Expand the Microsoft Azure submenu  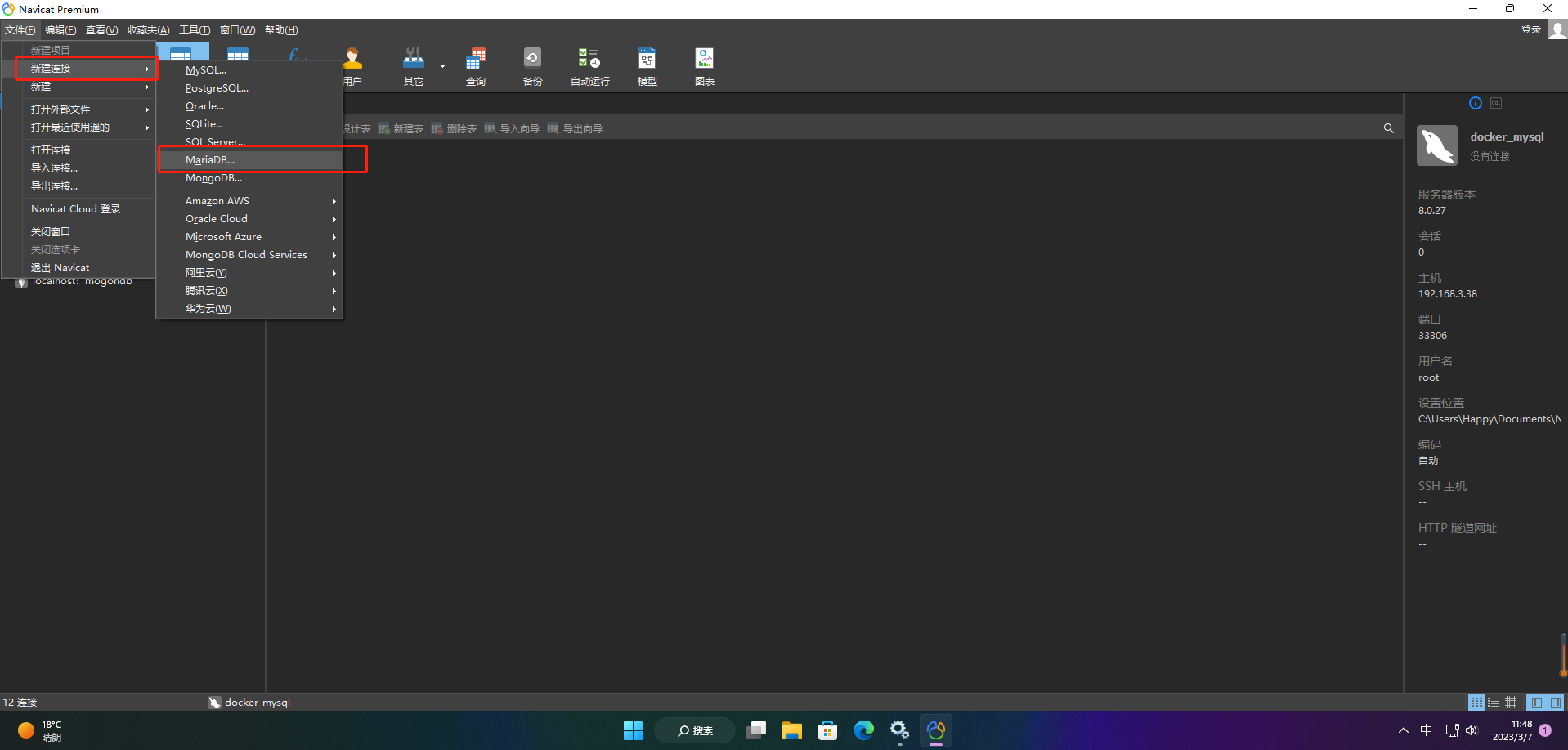click(250, 237)
